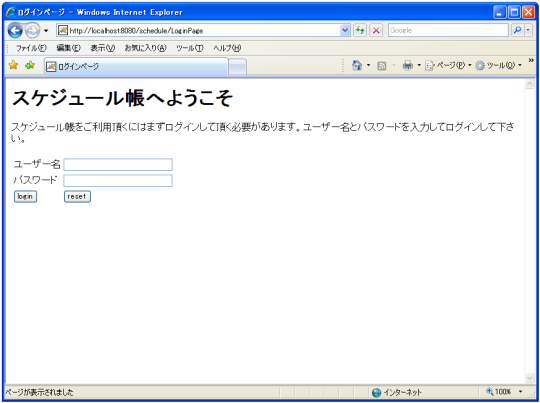The height and width of the screenshot is (403, 540).
Task: Click the Add to Favorites star icon
Action: click(x=30, y=65)
